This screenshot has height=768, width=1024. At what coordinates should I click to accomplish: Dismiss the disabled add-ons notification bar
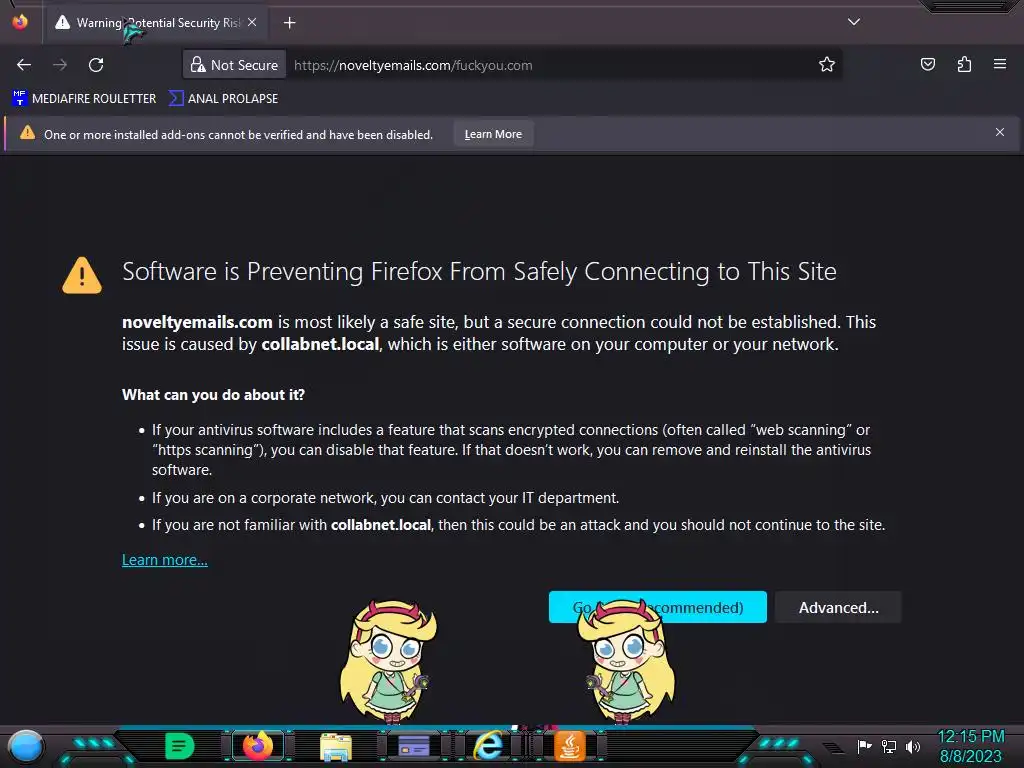pyautogui.click(x=1000, y=133)
